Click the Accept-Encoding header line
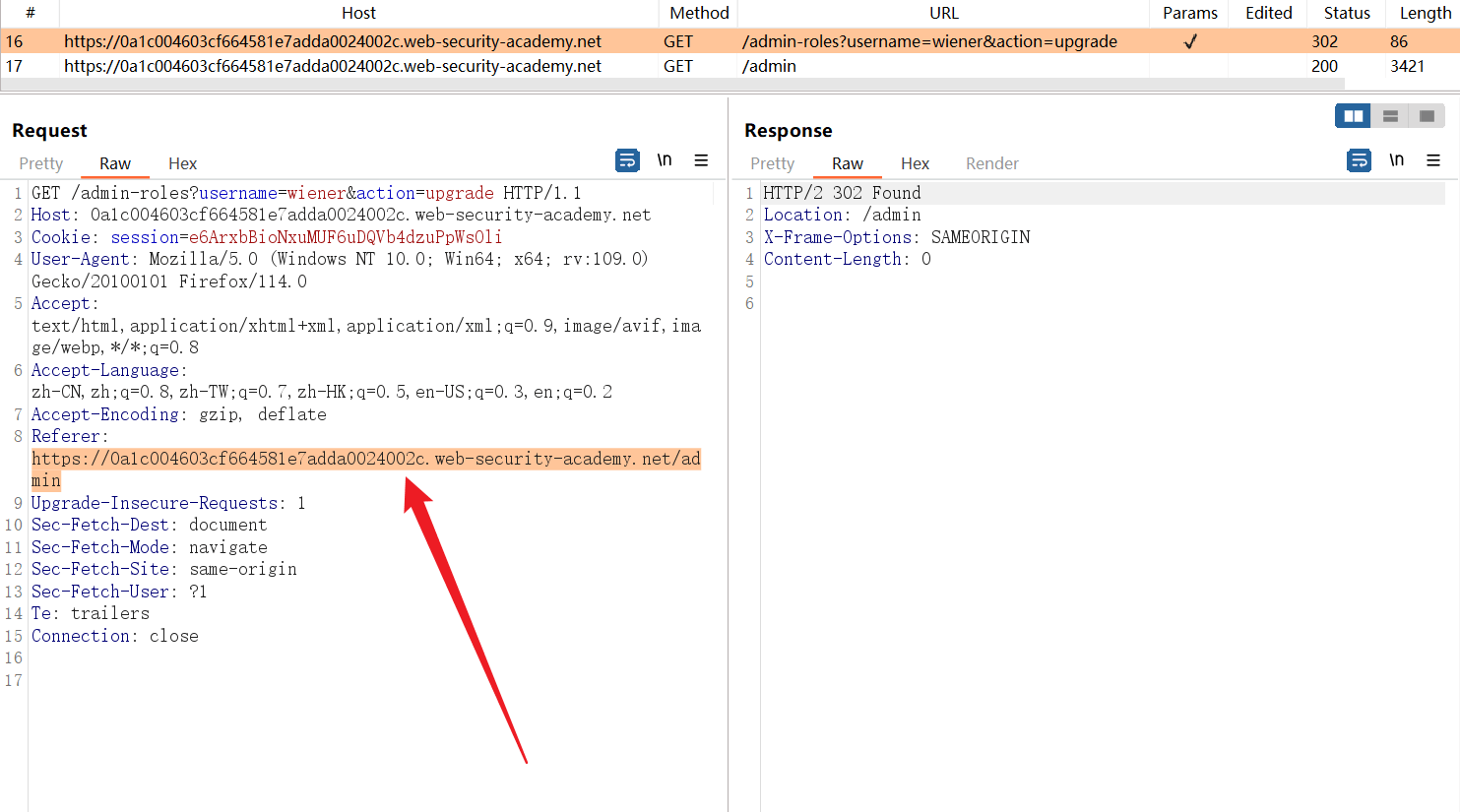This screenshot has width=1460, height=812. click(179, 414)
